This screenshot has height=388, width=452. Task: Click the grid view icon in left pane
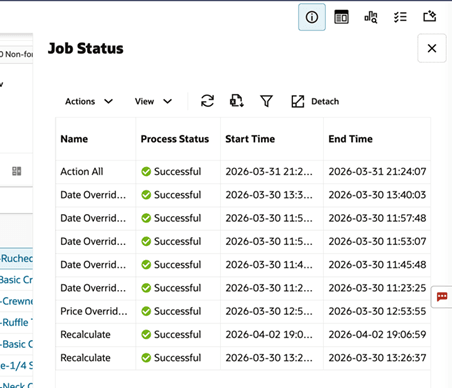[x=17, y=171]
